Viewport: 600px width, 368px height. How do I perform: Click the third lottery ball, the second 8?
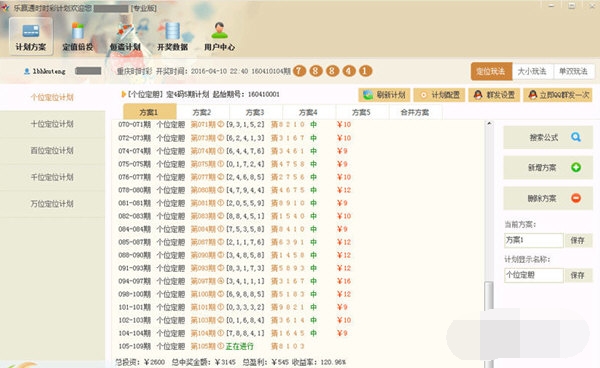(x=332, y=71)
